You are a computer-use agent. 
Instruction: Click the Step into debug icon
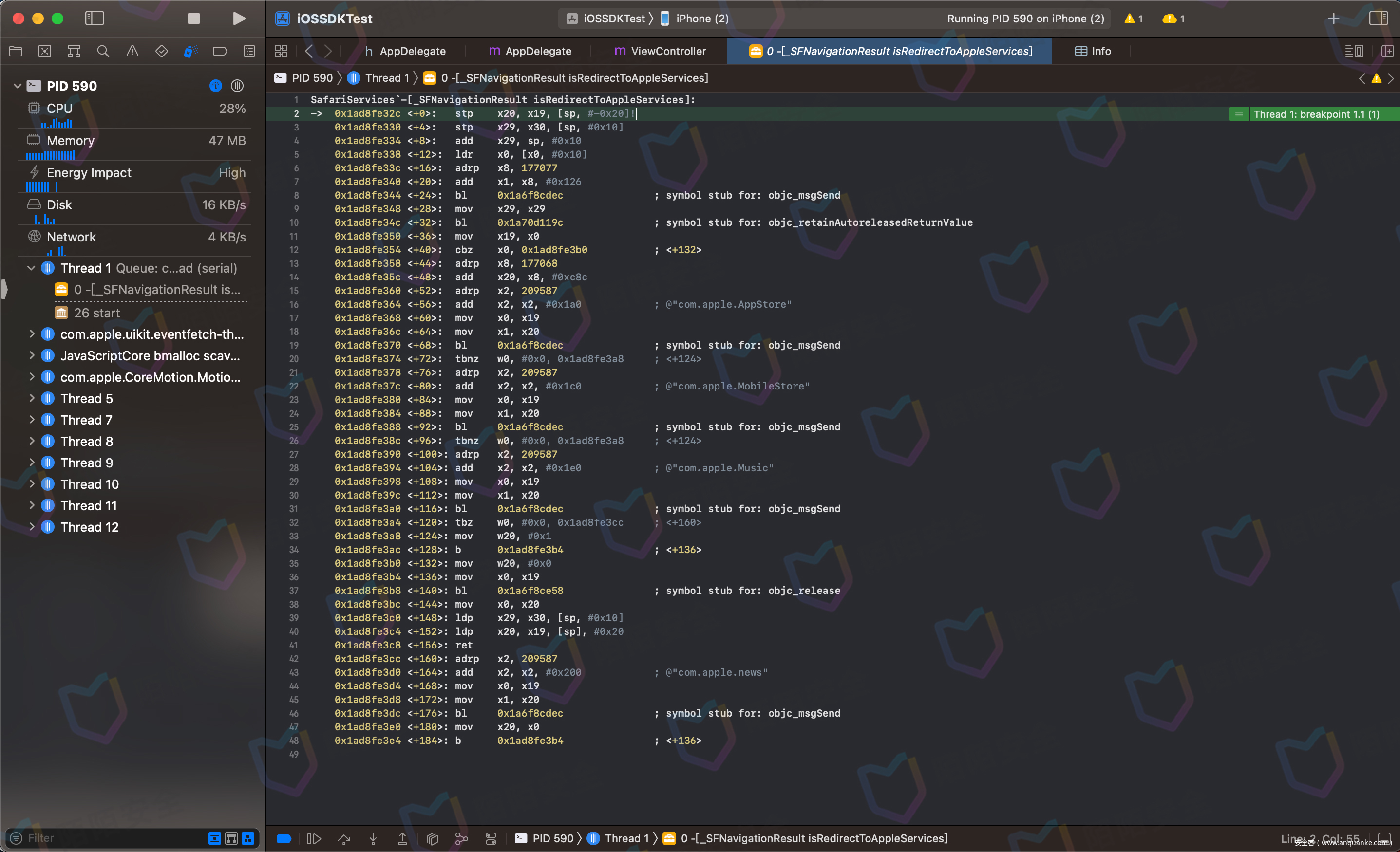pos(373,839)
